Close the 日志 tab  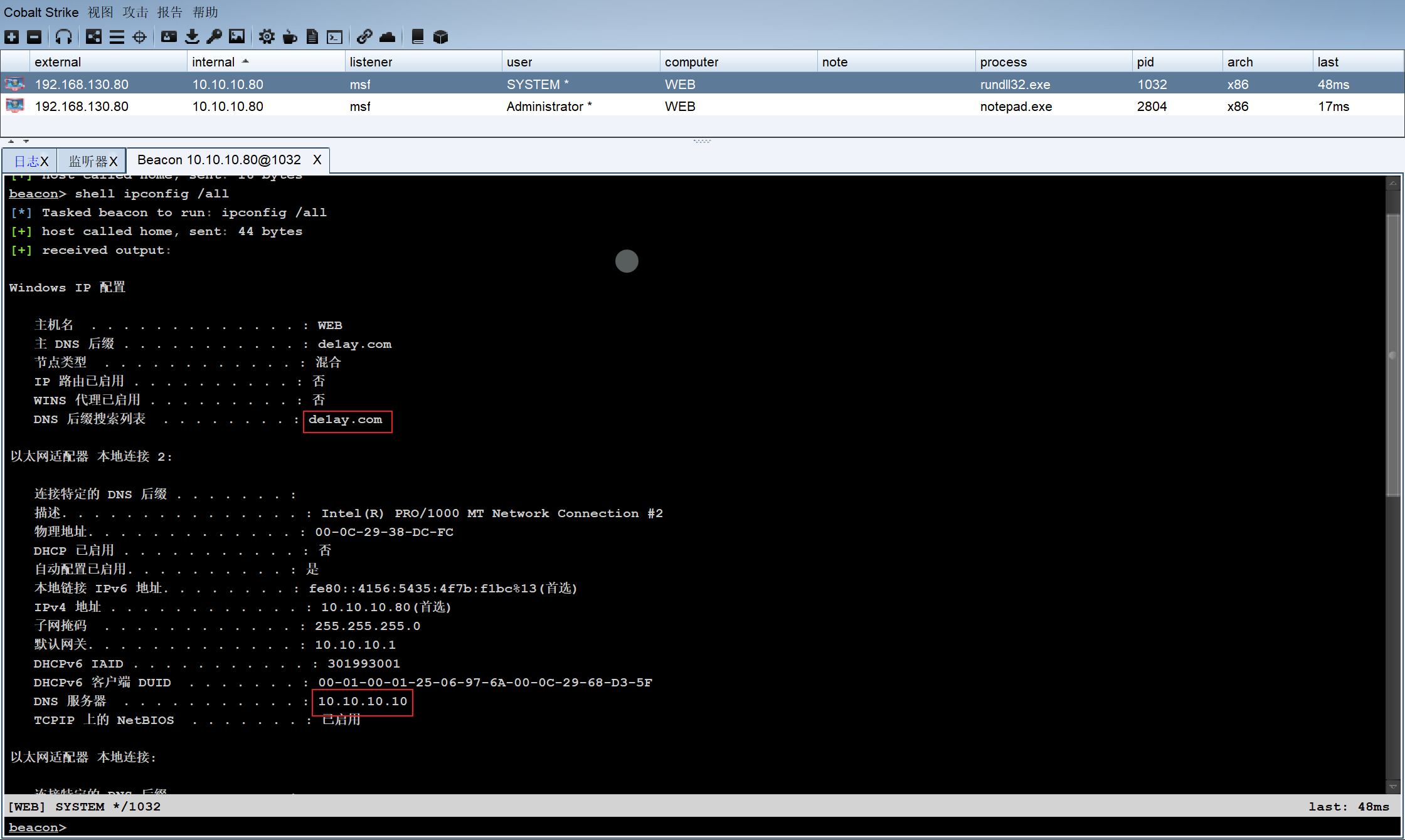click(x=45, y=162)
